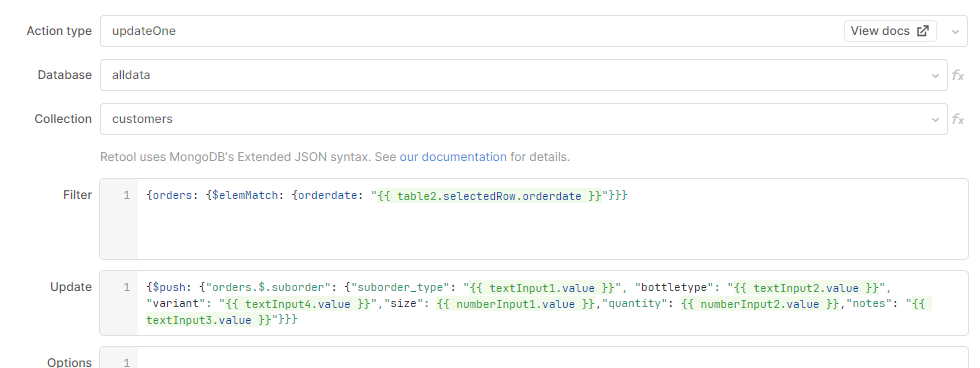The width and height of the screenshot is (980, 368).
Task: Open the "our documentation" link
Action: [x=453, y=157]
